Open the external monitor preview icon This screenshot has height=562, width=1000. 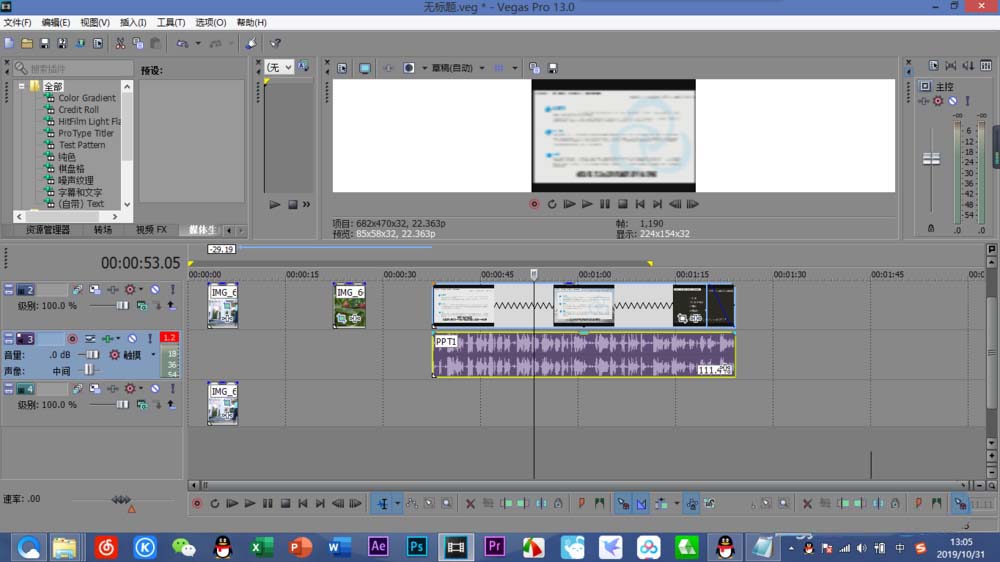(364, 68)
